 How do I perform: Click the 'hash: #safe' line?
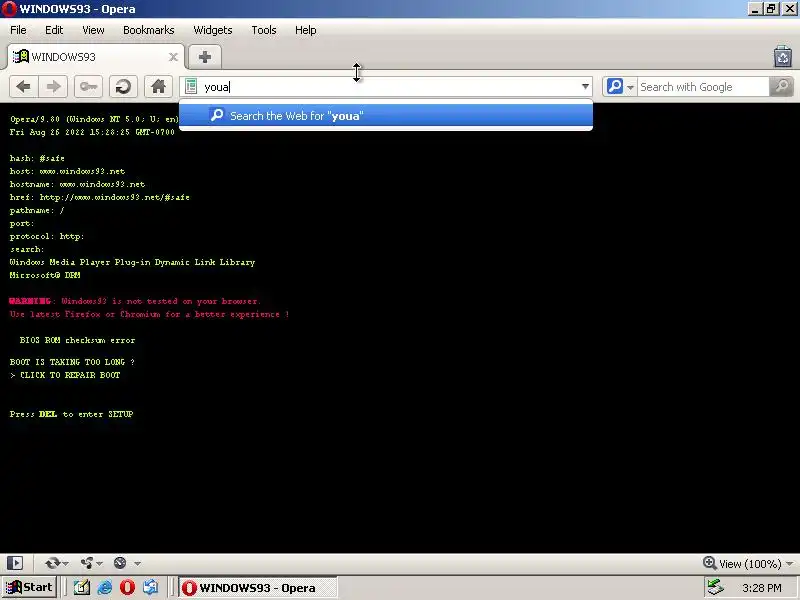click(37, 158)
